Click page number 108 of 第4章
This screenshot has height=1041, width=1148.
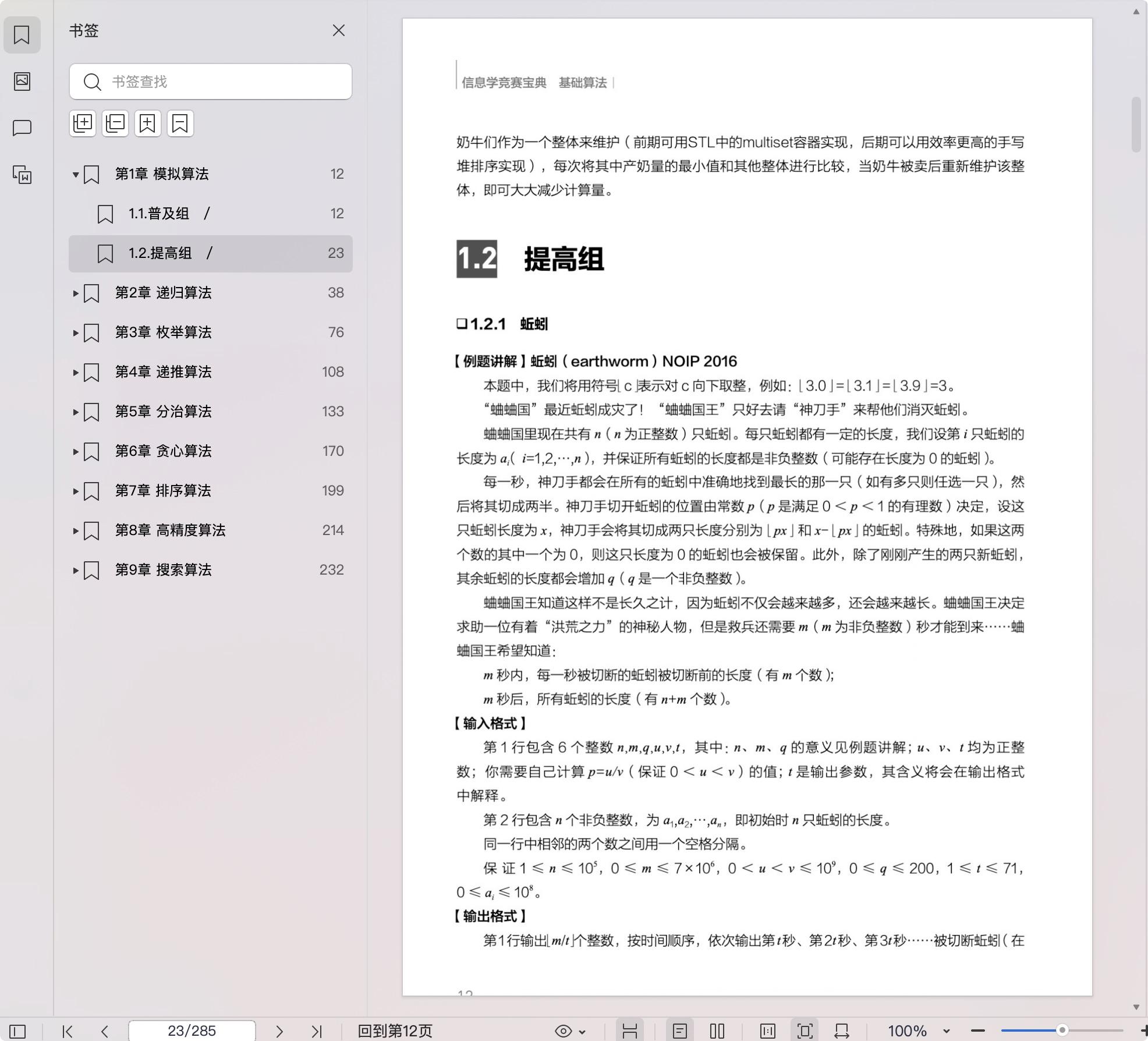click(333, 372)
